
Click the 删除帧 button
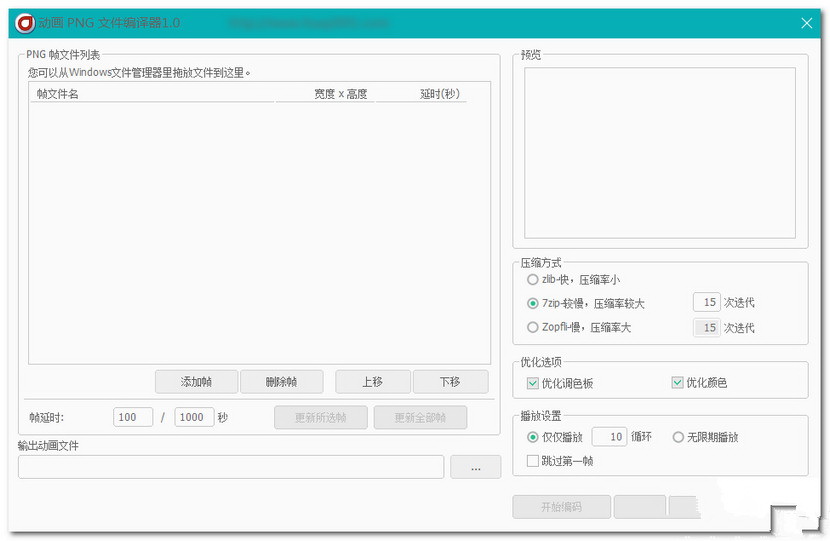click(x=282, y=382)
